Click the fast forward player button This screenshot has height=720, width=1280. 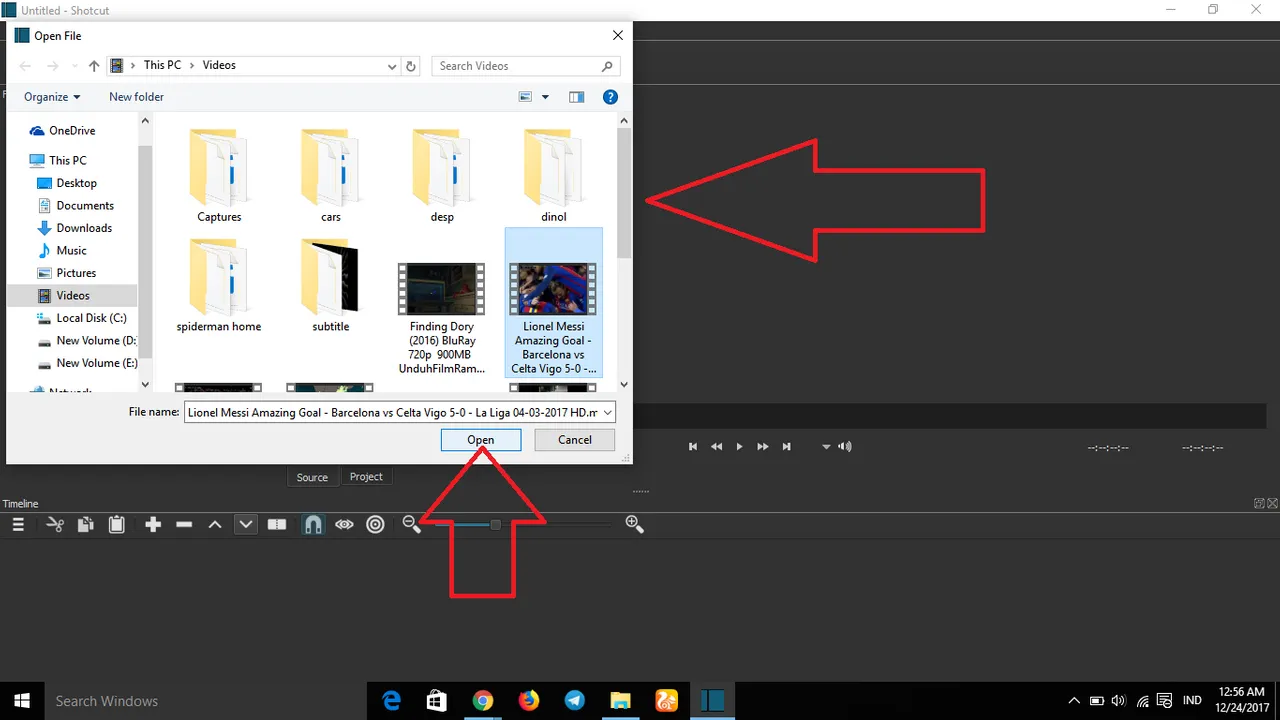tap(763, 447)
